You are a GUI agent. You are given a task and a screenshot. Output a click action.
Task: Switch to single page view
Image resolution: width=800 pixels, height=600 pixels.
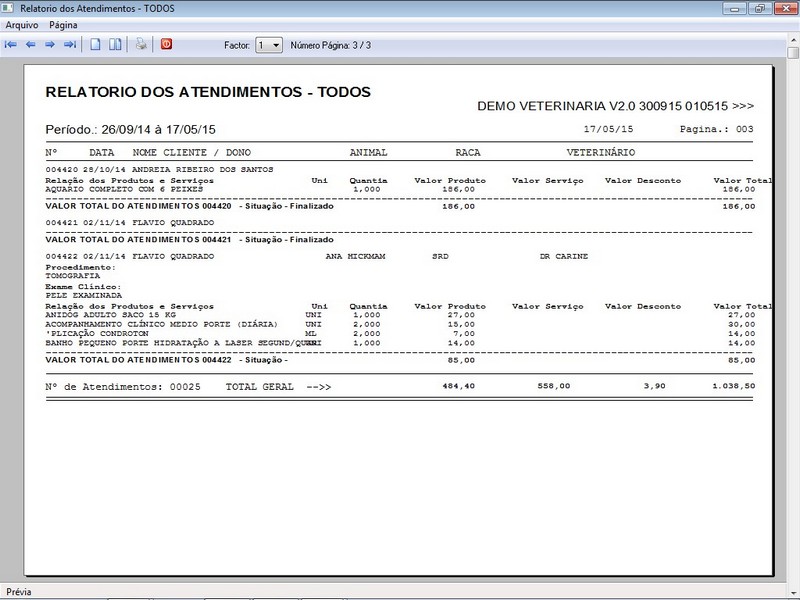(x=96, y=45)
